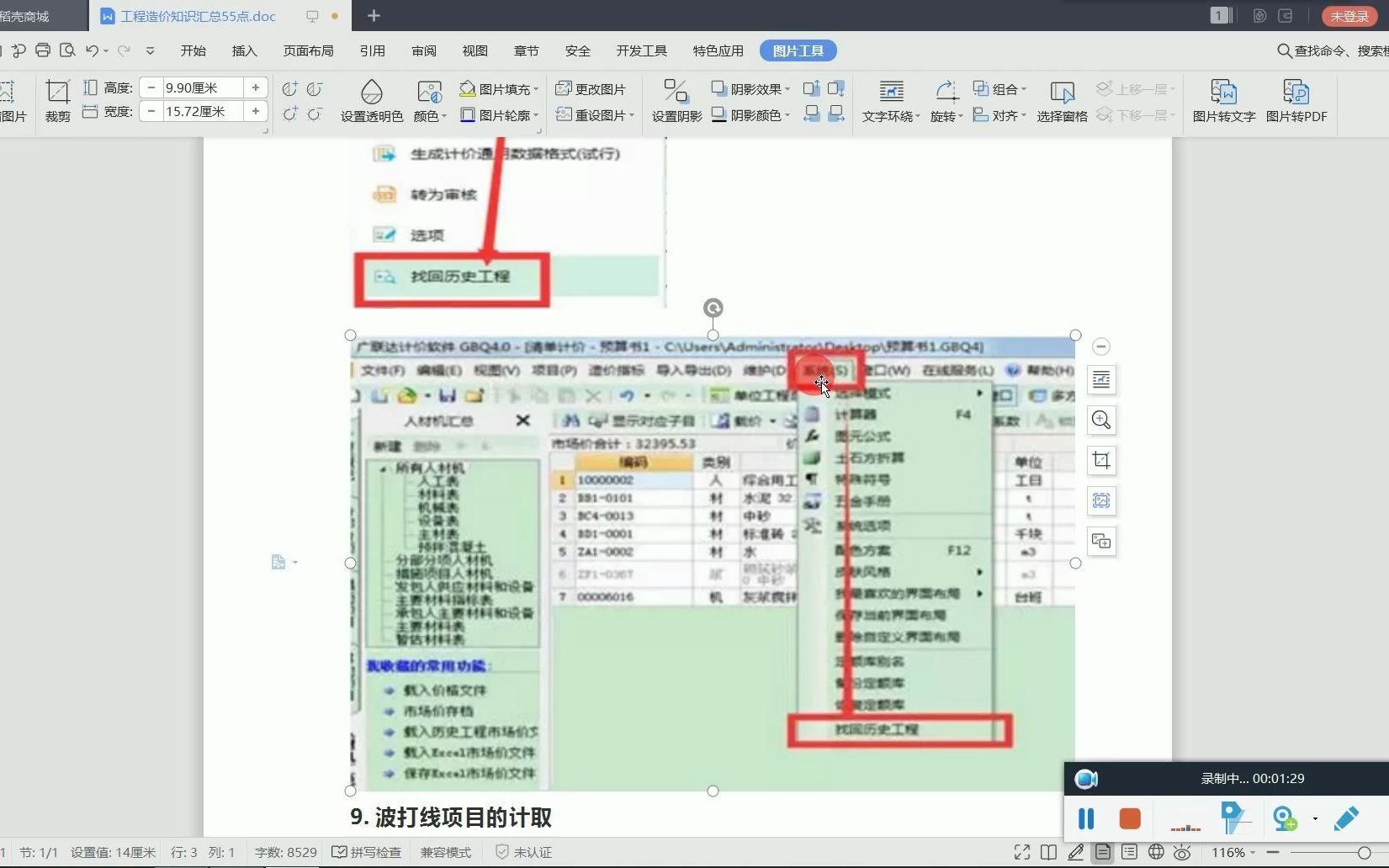The image size is (1389, 868).
Task: Click the print icon in quick access toolbar
Action: click(x=42, y=50)
